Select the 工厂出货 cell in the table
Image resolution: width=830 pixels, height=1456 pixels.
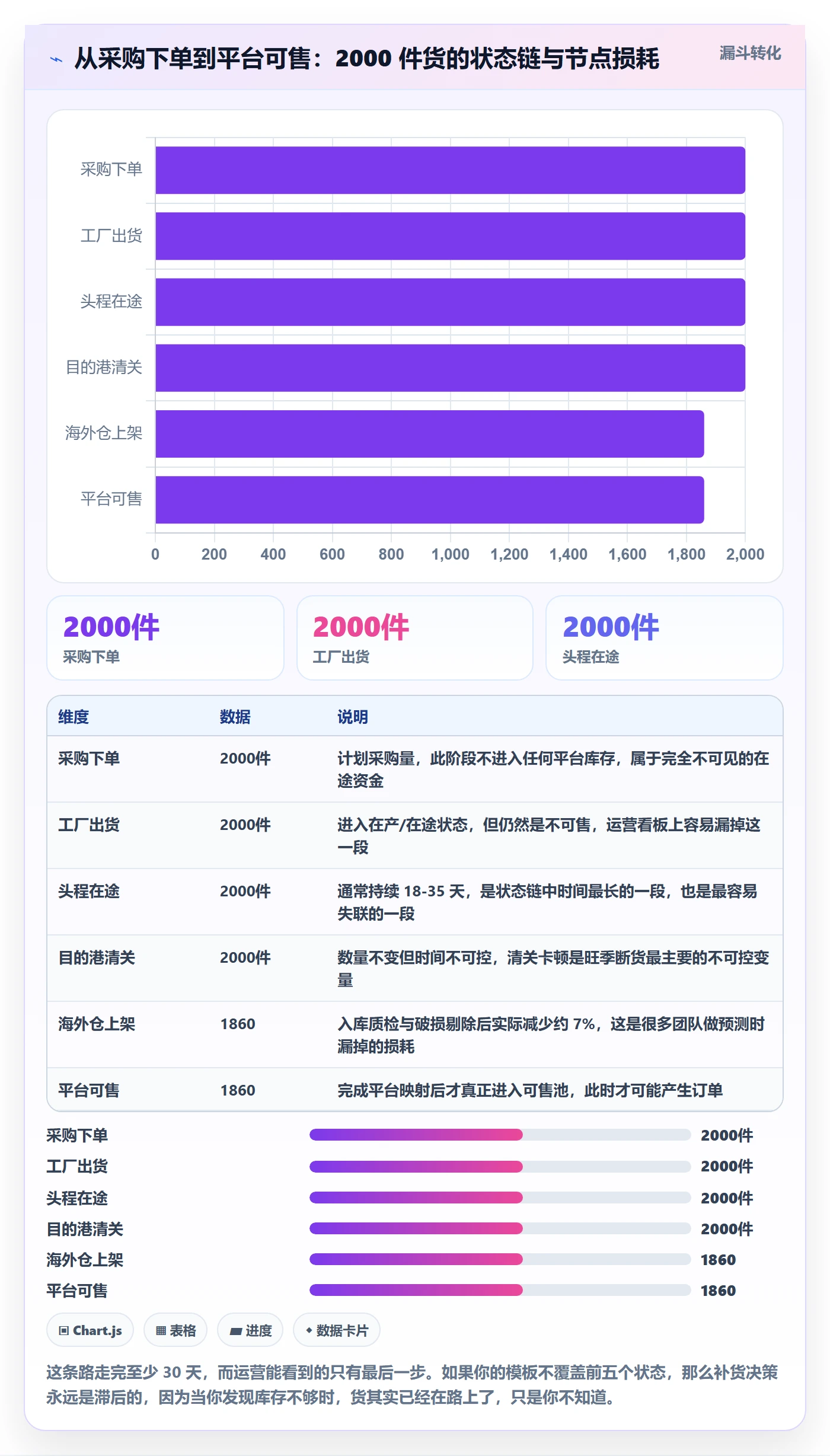[89, 825]
